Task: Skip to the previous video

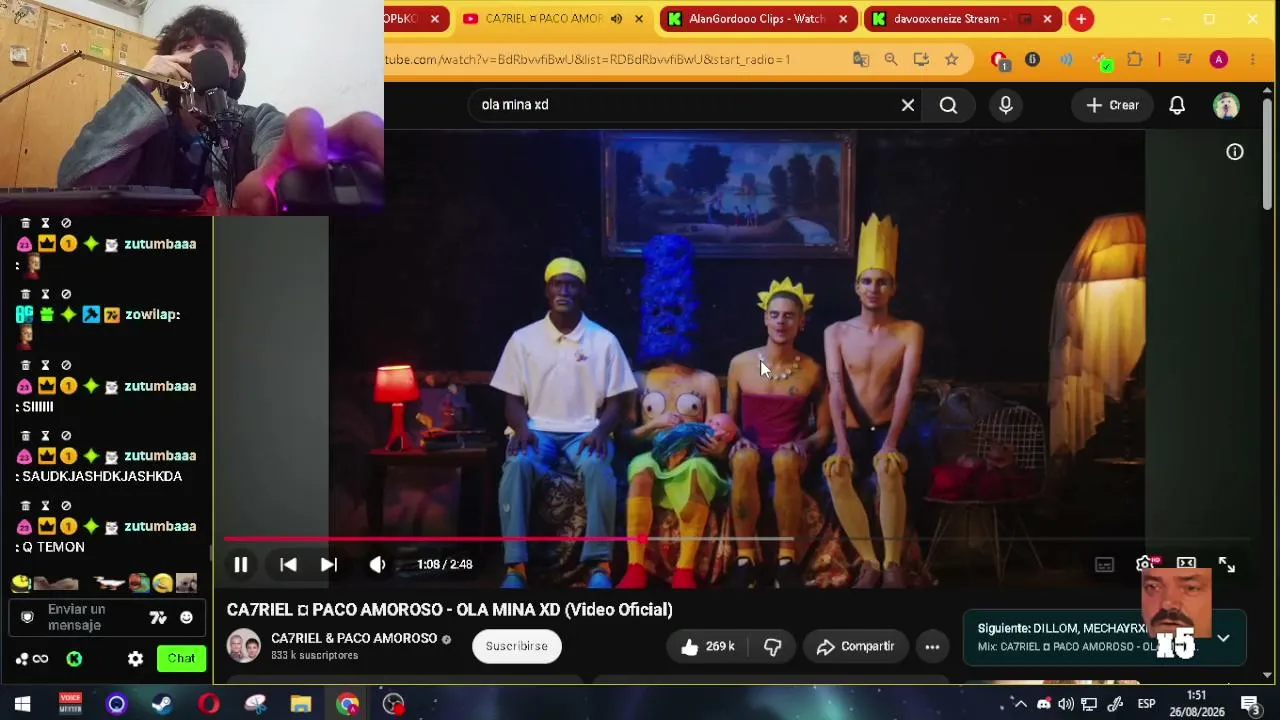Action: (288, 565)
